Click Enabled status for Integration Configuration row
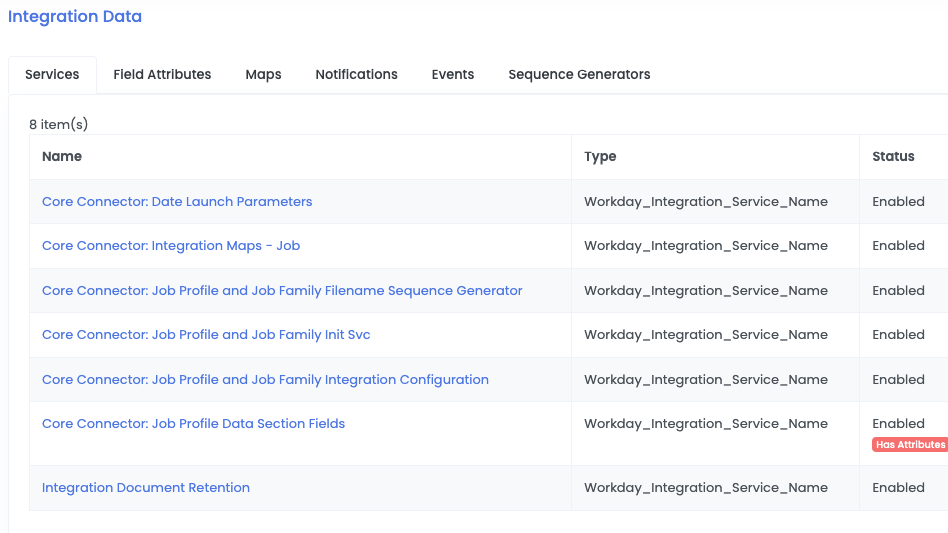Screen dimensions: 948x533 [898, 380]
